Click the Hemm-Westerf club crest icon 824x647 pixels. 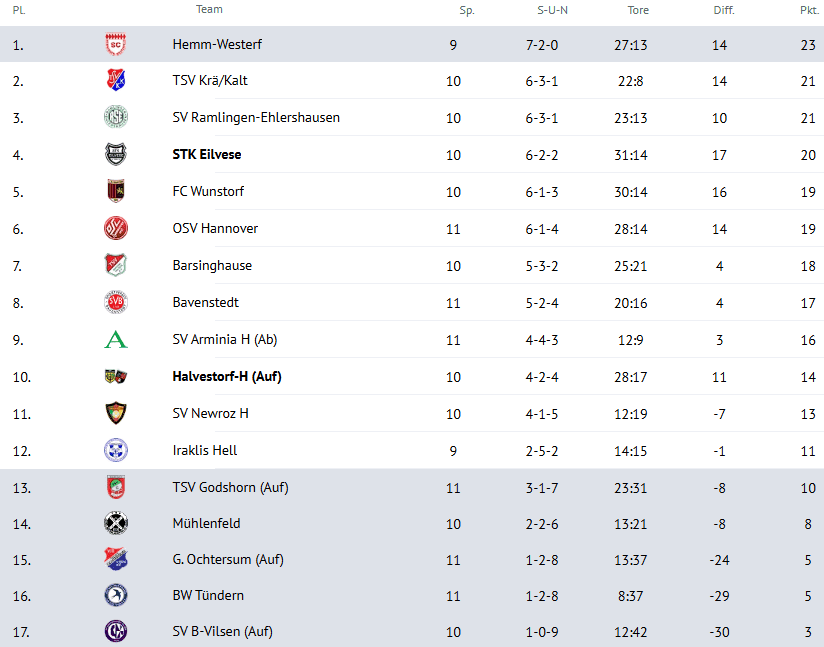pyautogui.click(x=116, y=45)
